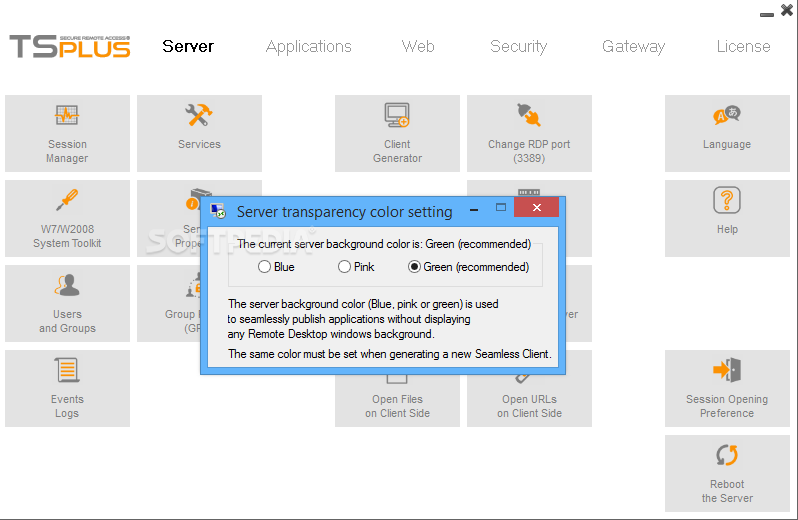The image size is (798, 520).
Task: Close the transparency color setting dialog
Action: point(536,207)
